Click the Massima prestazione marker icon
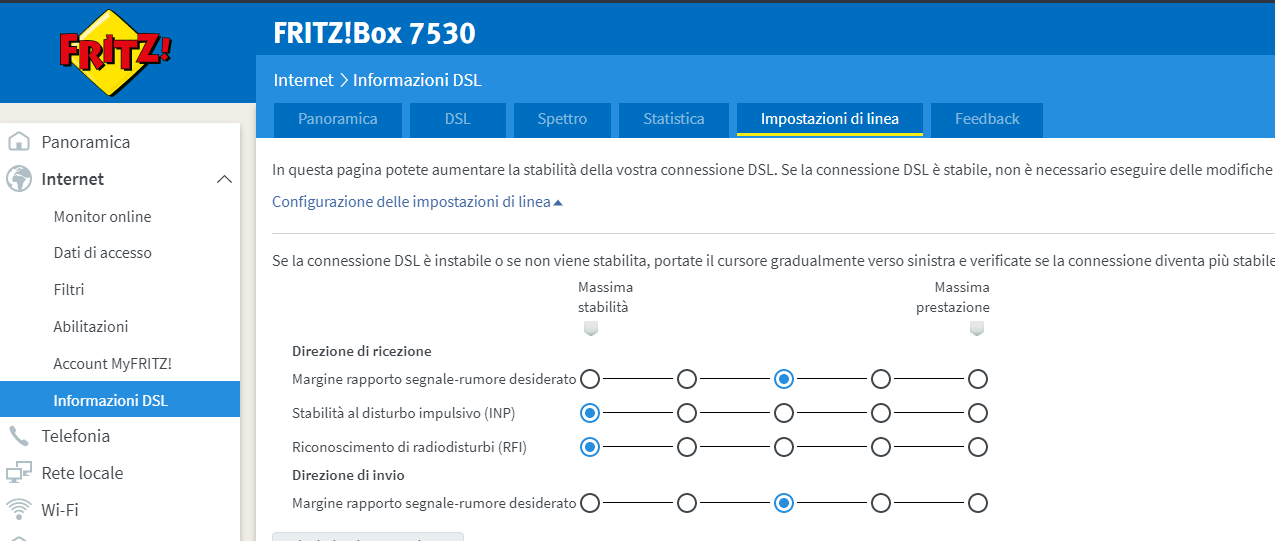This screenshot has height=541, width=1275. tap(977, 328)
